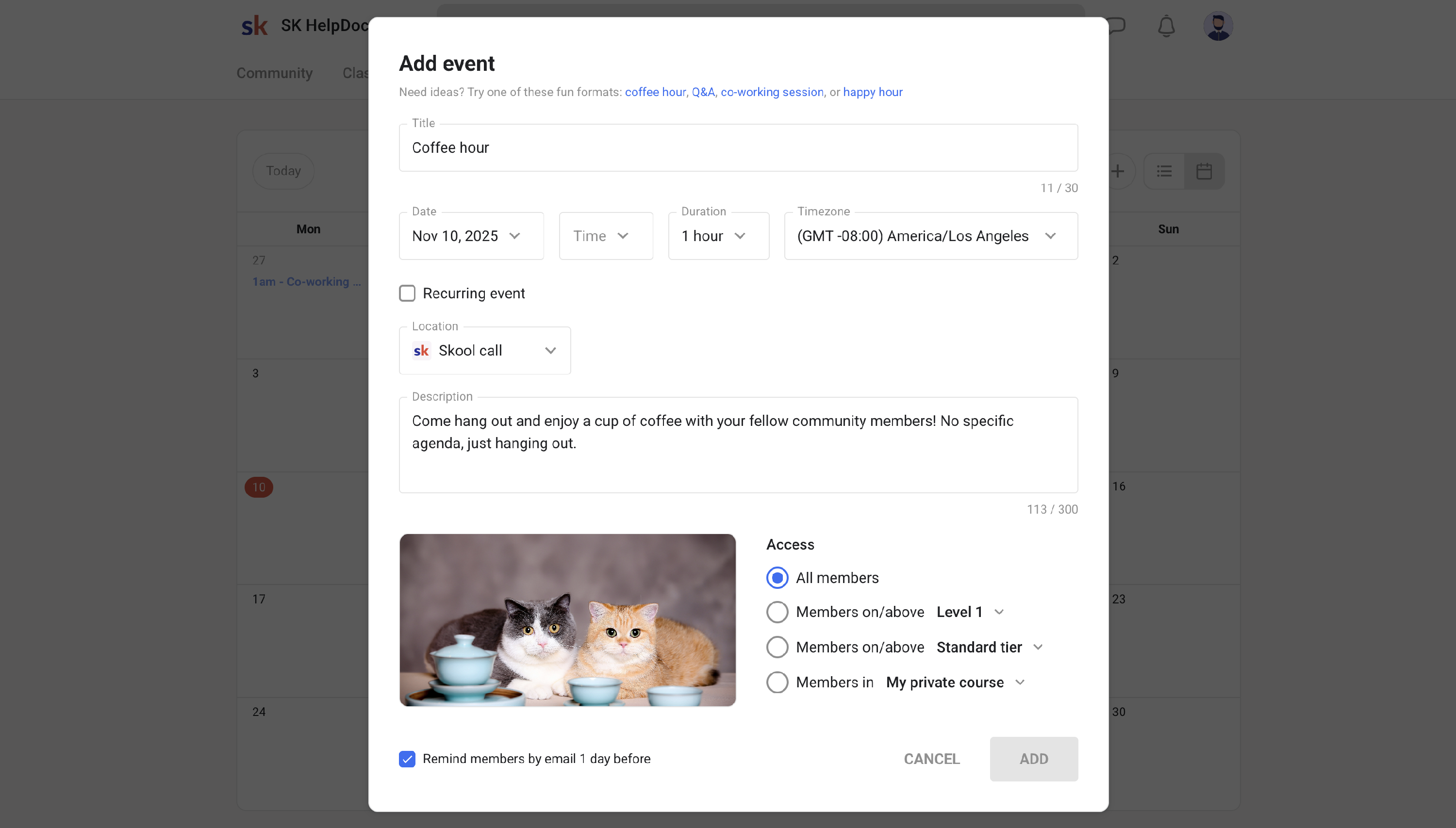The height and width of the screenshot is (828, 1456).
Task: Click into the Title input field
Action: (738, 148)
